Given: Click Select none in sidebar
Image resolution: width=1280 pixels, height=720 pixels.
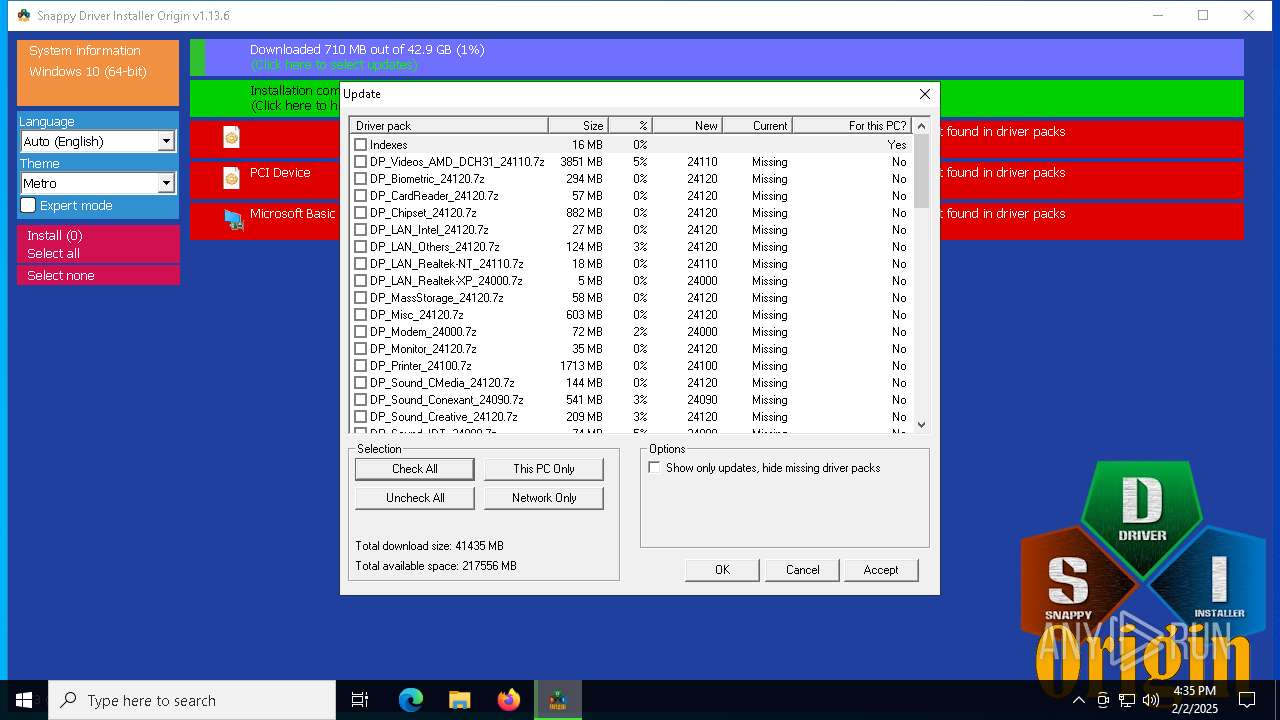Looking at the screenshot, I should (x=98, y=275).
